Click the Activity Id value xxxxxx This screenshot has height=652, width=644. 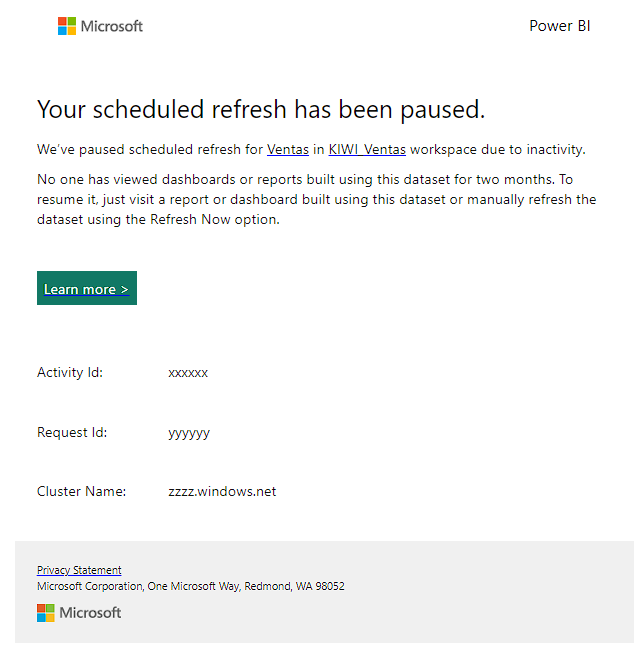click(x=188, y=373)
